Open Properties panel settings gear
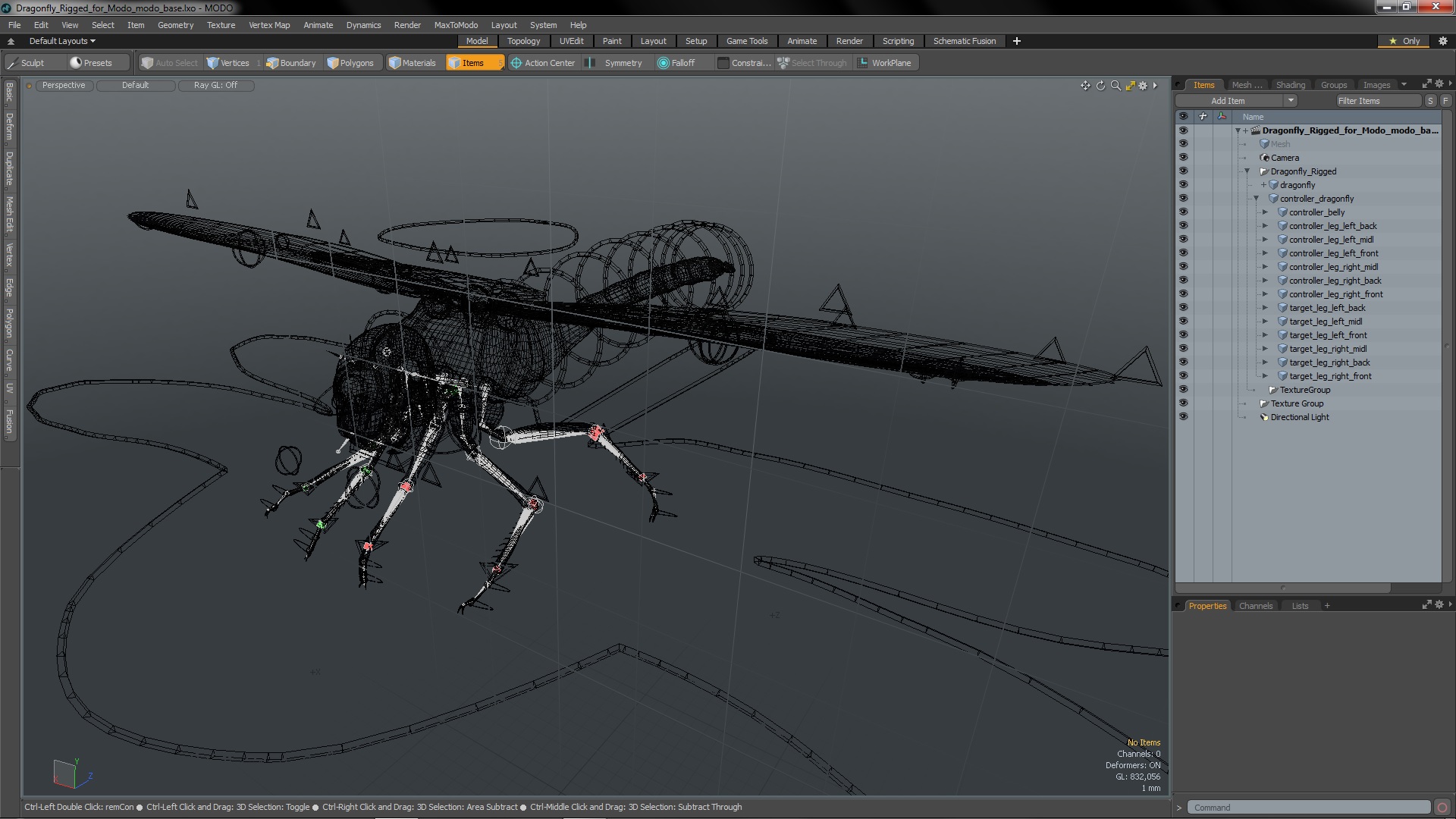Viewport: 1456px width, 819px height. (x=1439, y=605)
